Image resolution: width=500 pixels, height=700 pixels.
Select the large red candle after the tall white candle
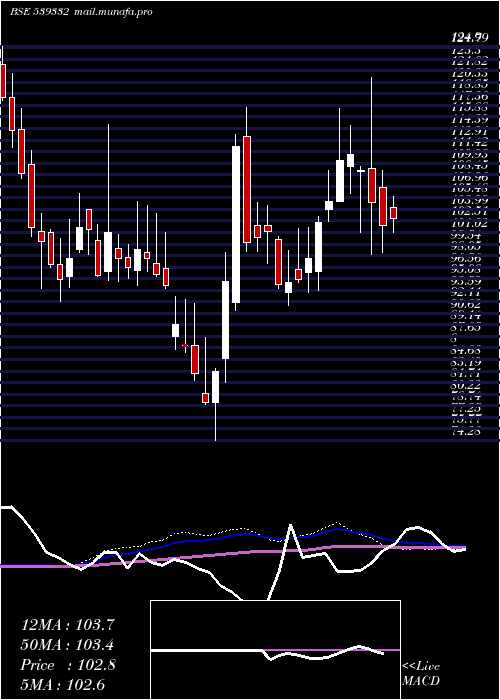[247, 189]
